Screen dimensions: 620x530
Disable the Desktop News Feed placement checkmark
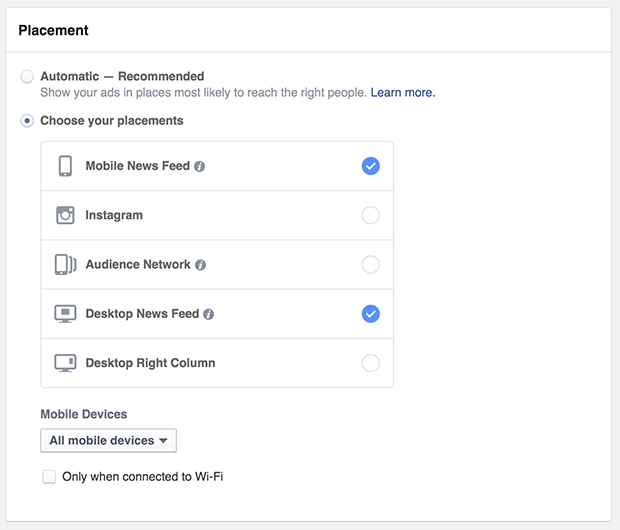tap(370, 314)
